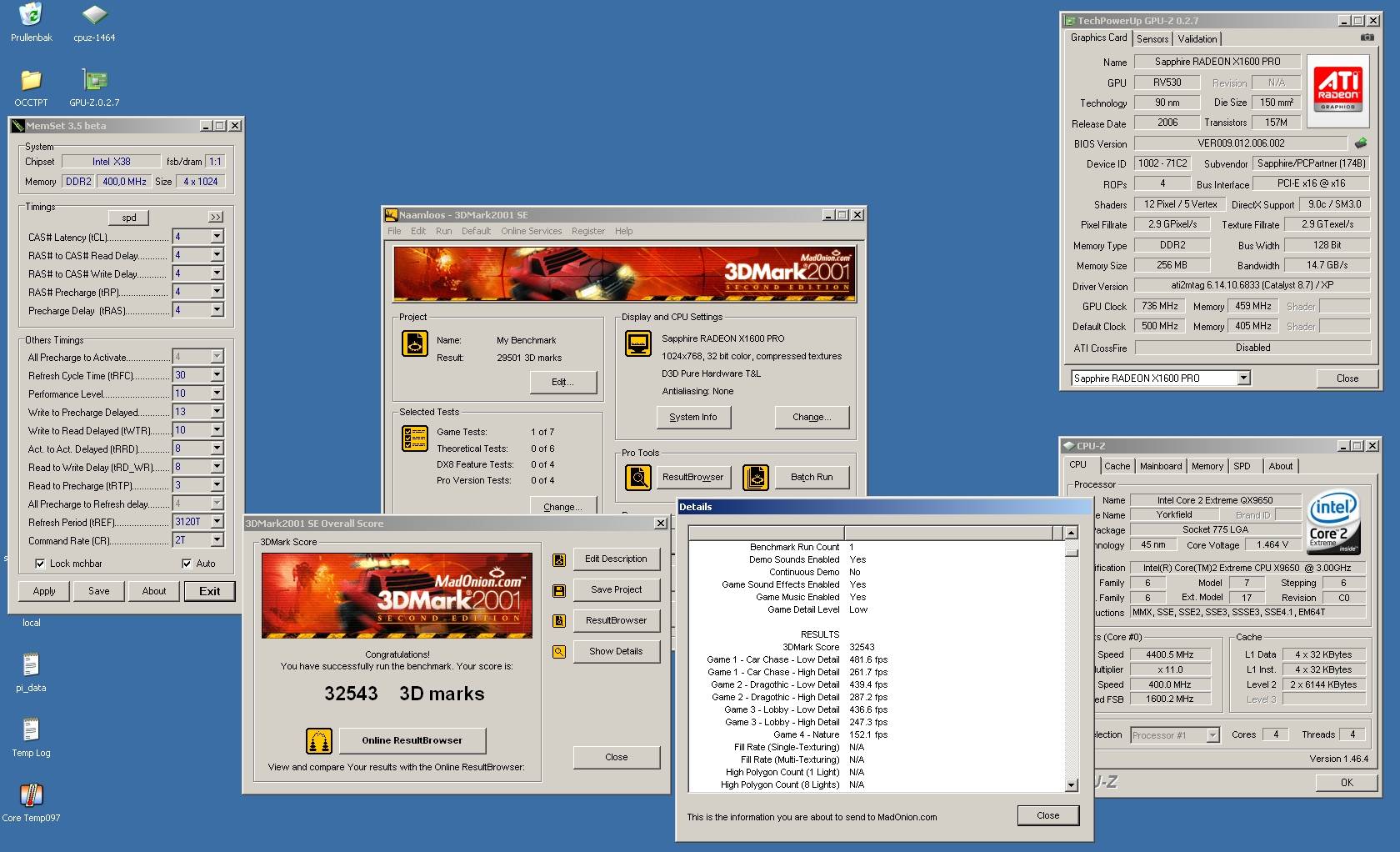1400x852 pixels.
Task: Click the Project icon in 3DMark2001
Action: 415,343
